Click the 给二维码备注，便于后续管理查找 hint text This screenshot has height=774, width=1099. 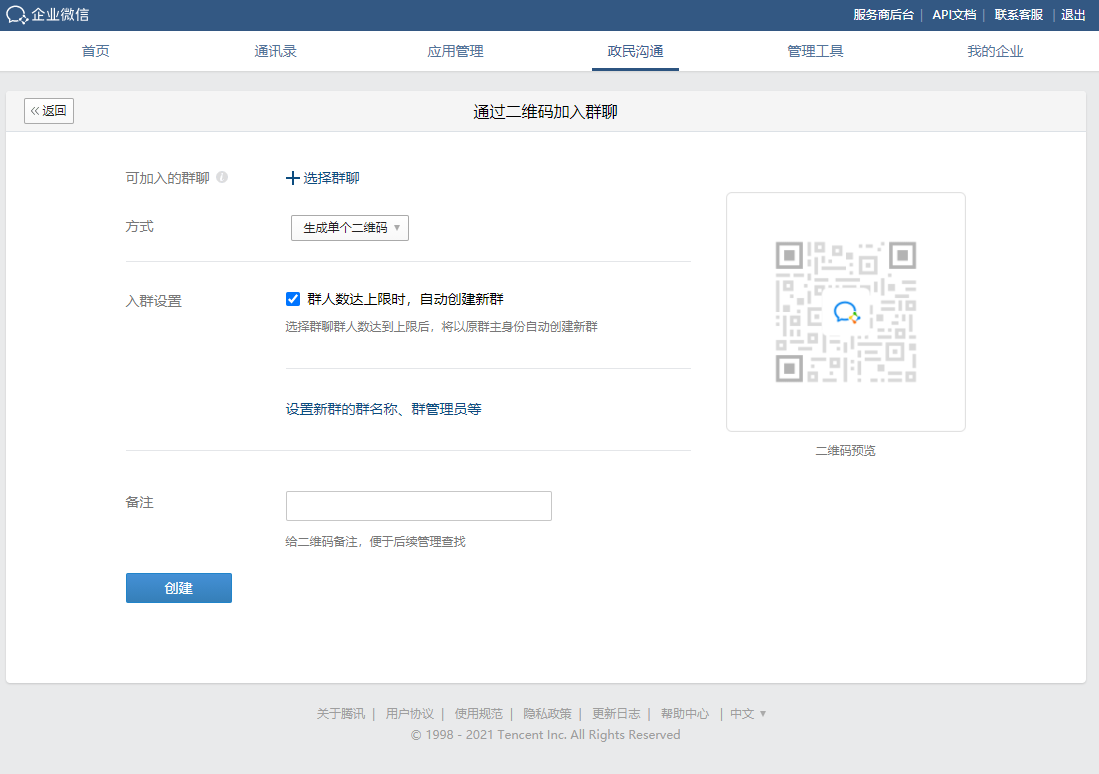click(x=375, y=542)
